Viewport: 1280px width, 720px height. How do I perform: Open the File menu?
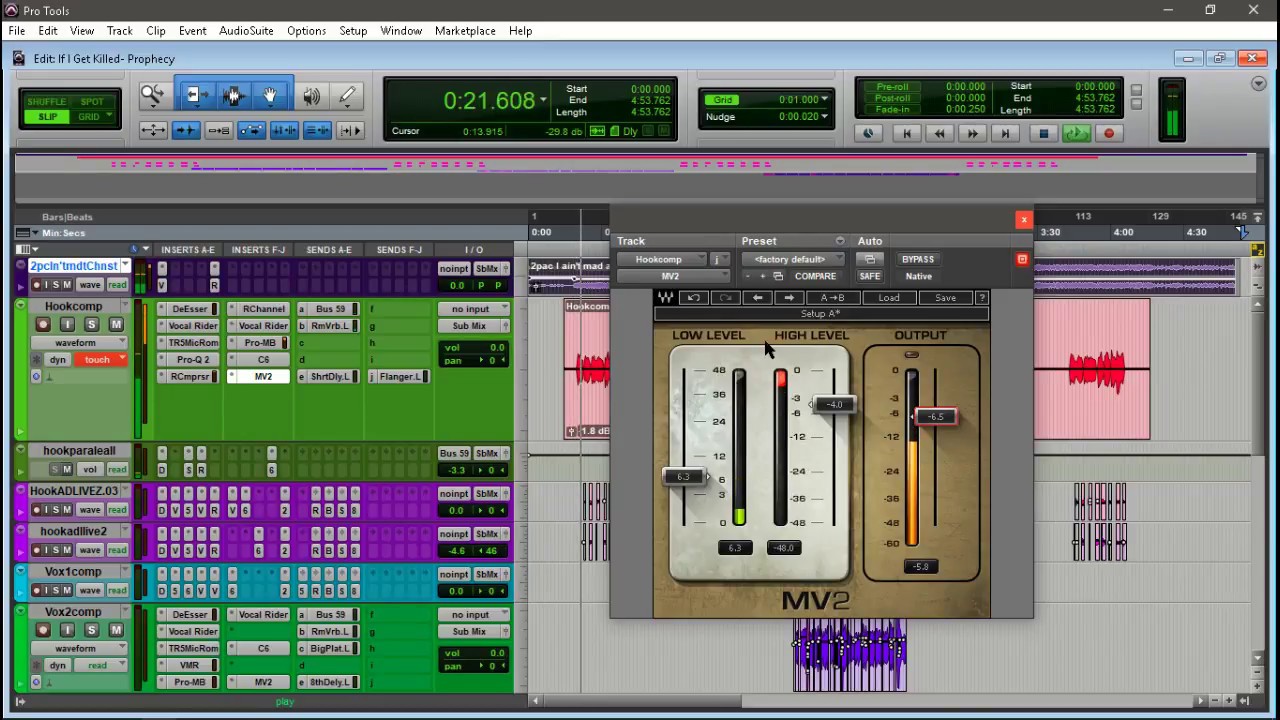(x=17, y=31)
